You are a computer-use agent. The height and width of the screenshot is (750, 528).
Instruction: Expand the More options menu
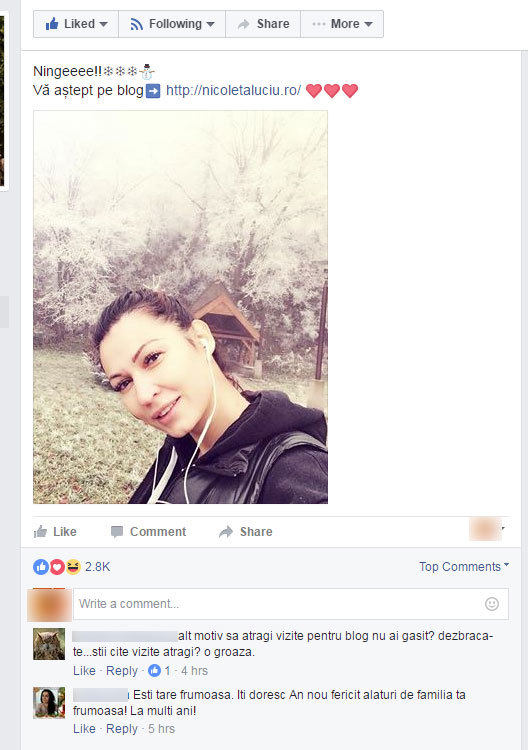point(342,24)
